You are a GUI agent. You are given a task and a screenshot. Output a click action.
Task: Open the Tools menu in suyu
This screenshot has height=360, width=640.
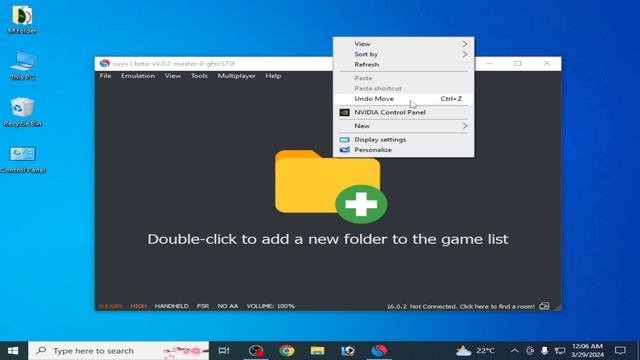click(x=199, y=76)
